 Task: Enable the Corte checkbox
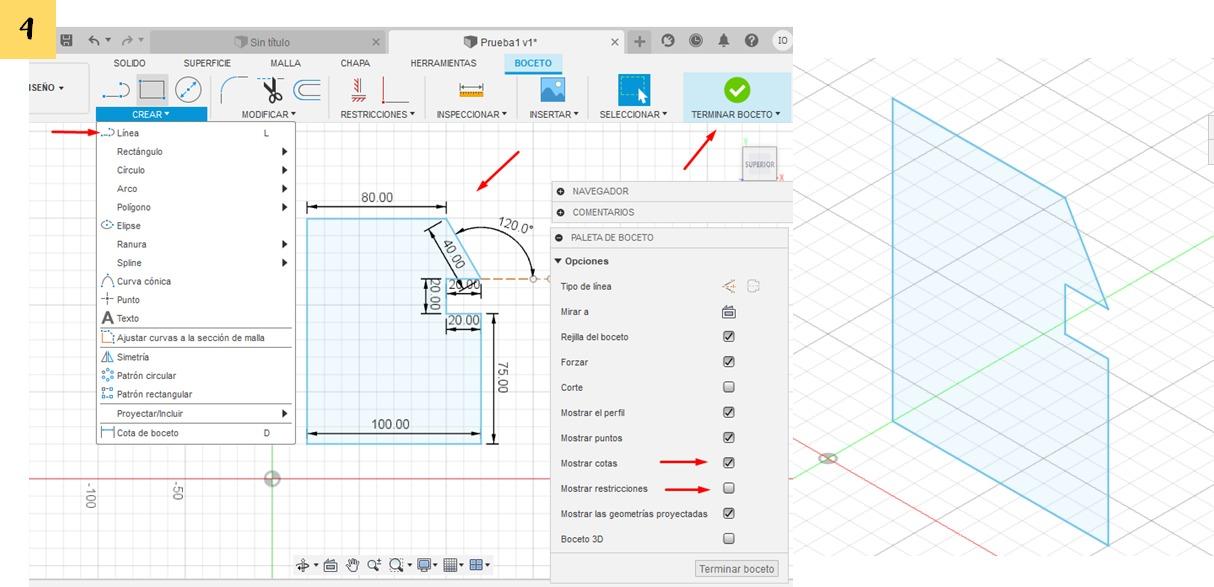[x=729, y=387]
